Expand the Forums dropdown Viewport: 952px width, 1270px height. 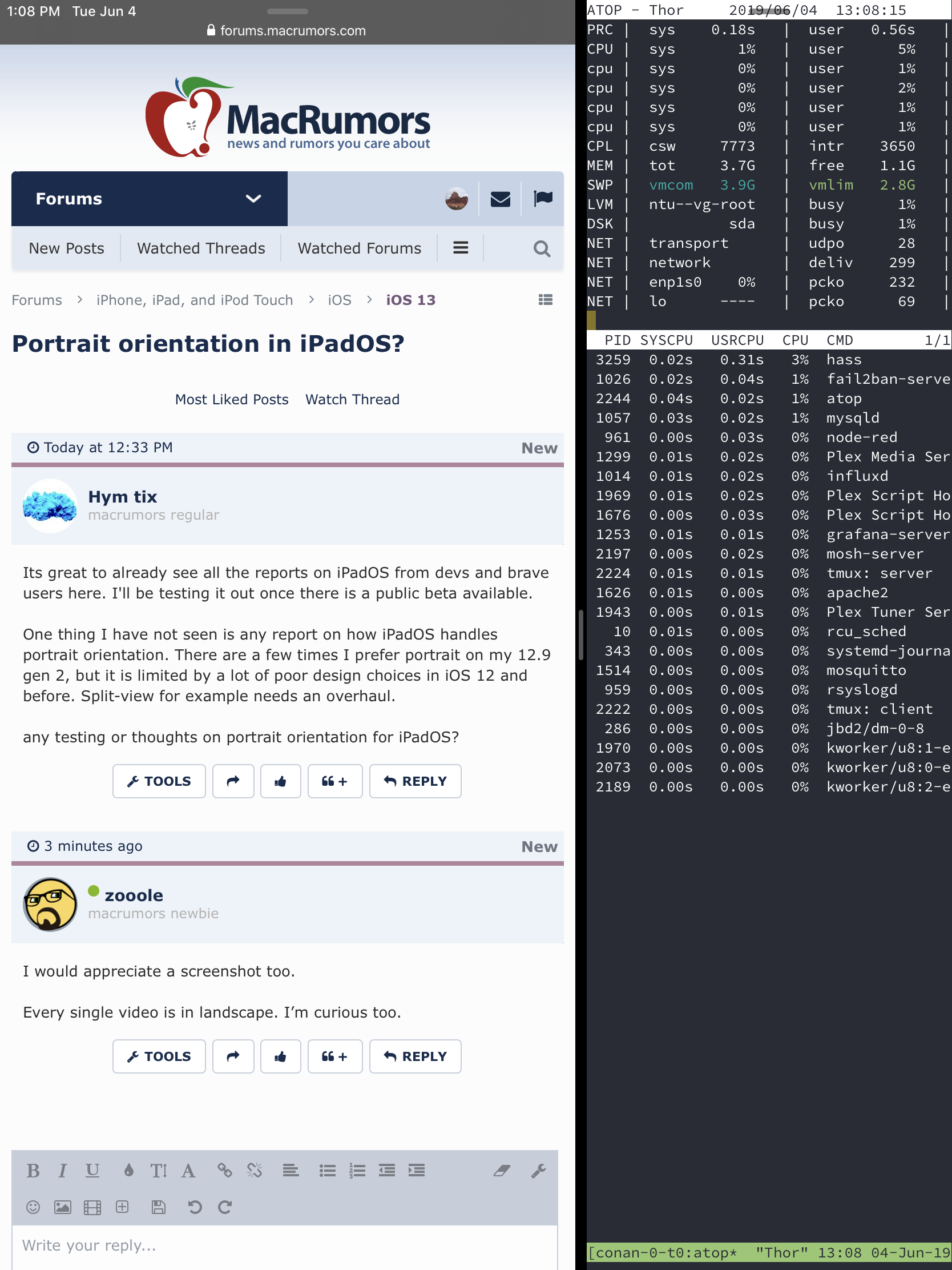pyautogui.click(x=149, y=199)
